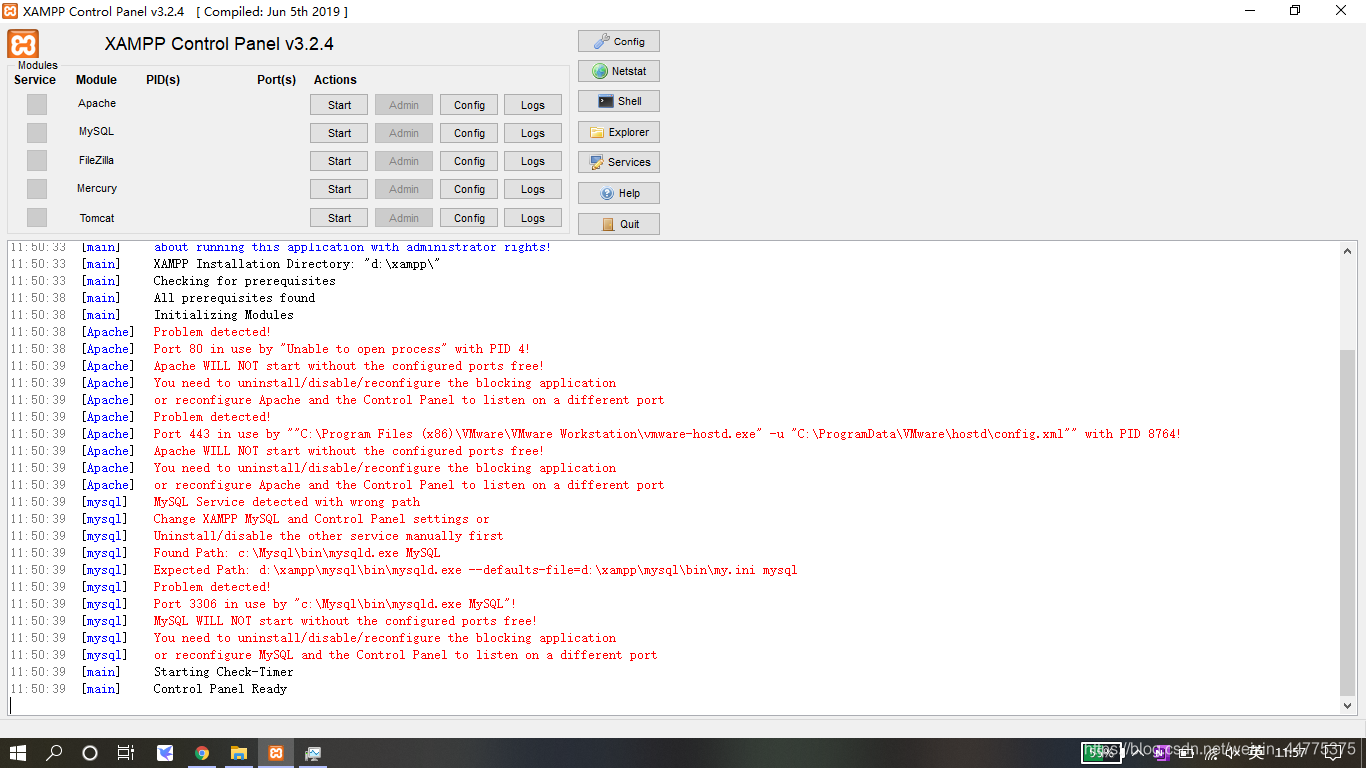This screenshot has height=768, width=1366.
Task: Open Explorer folder button
Action: tap(619, 132)
